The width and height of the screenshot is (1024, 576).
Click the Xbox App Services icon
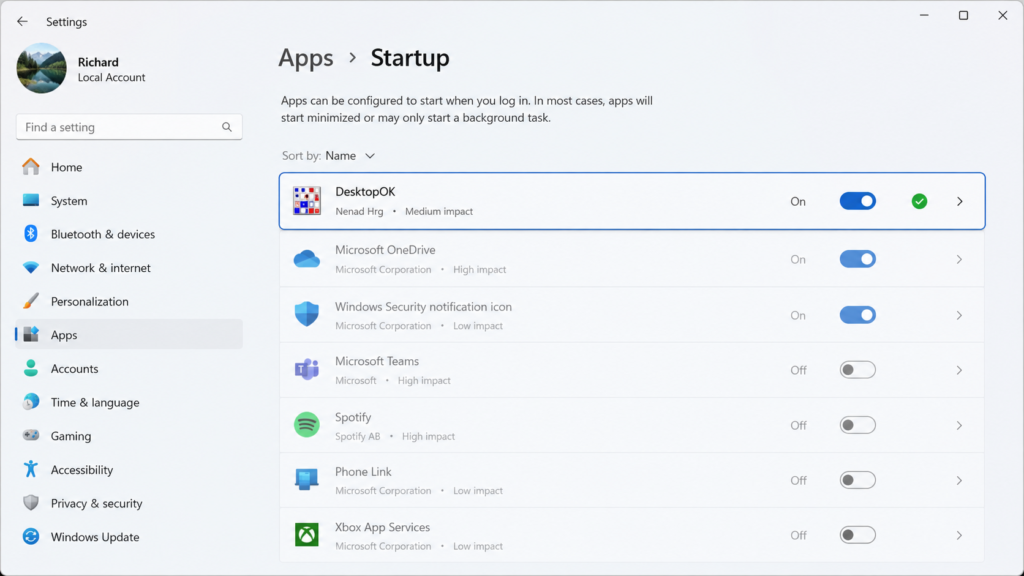coord(307,535)
